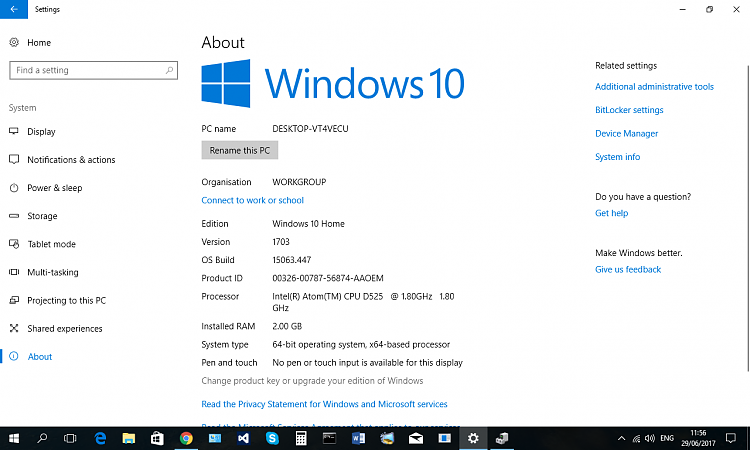Click the ENG language indicator

coord(667,438)
